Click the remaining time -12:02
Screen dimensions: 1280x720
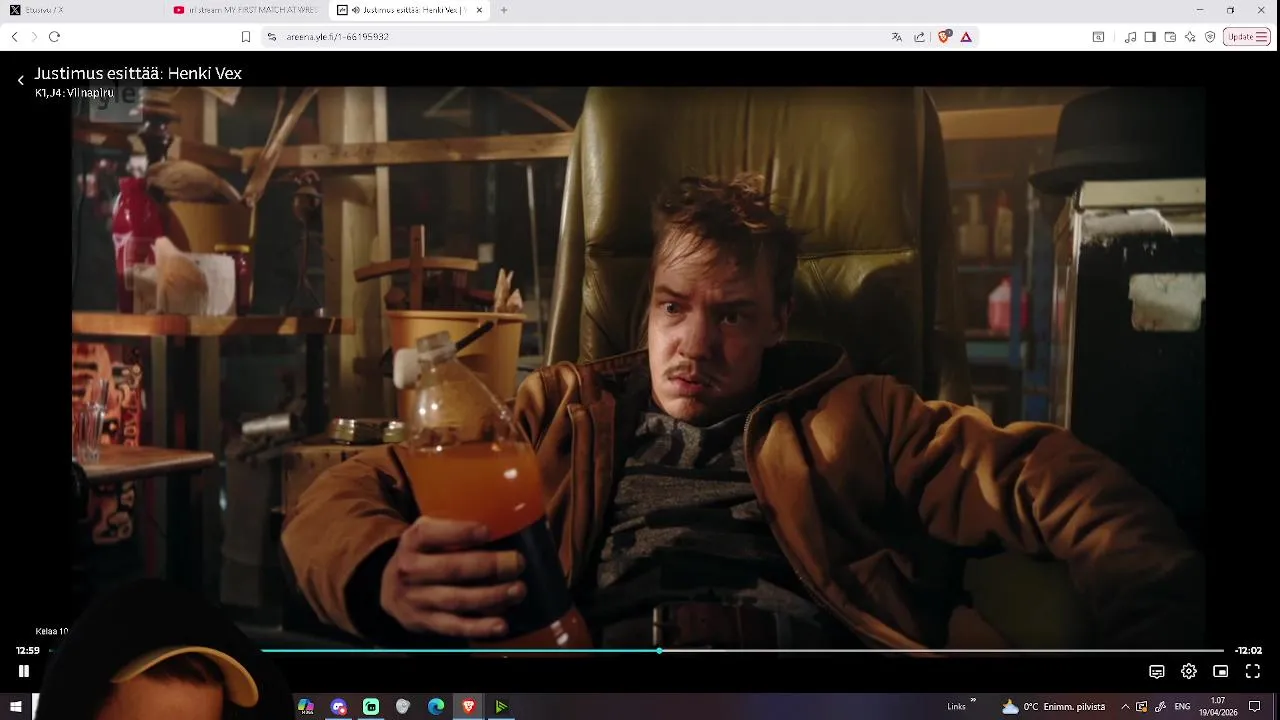(1248, 651)
